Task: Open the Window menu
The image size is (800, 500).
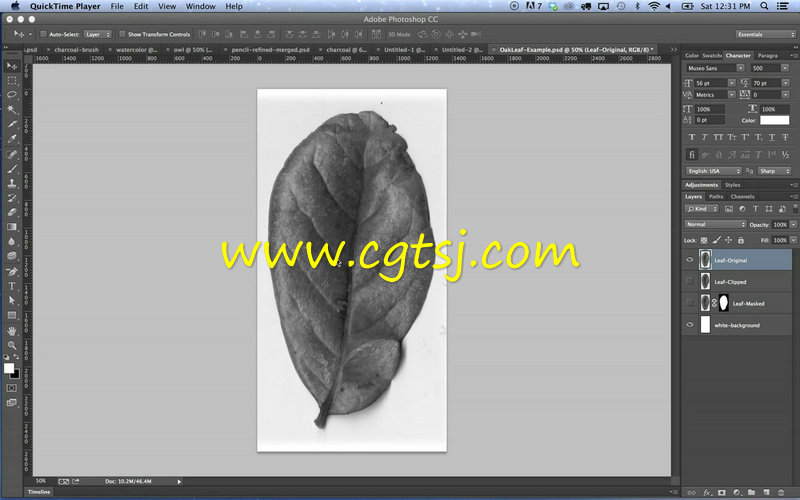Action: (x=200, y=6)
